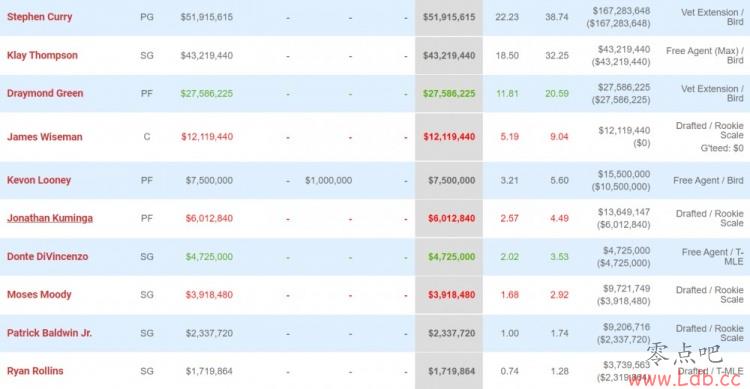This screenshot has width=750, height=389.
Task: Click Donte DiVincenzo name link
Action: (47, 256)
